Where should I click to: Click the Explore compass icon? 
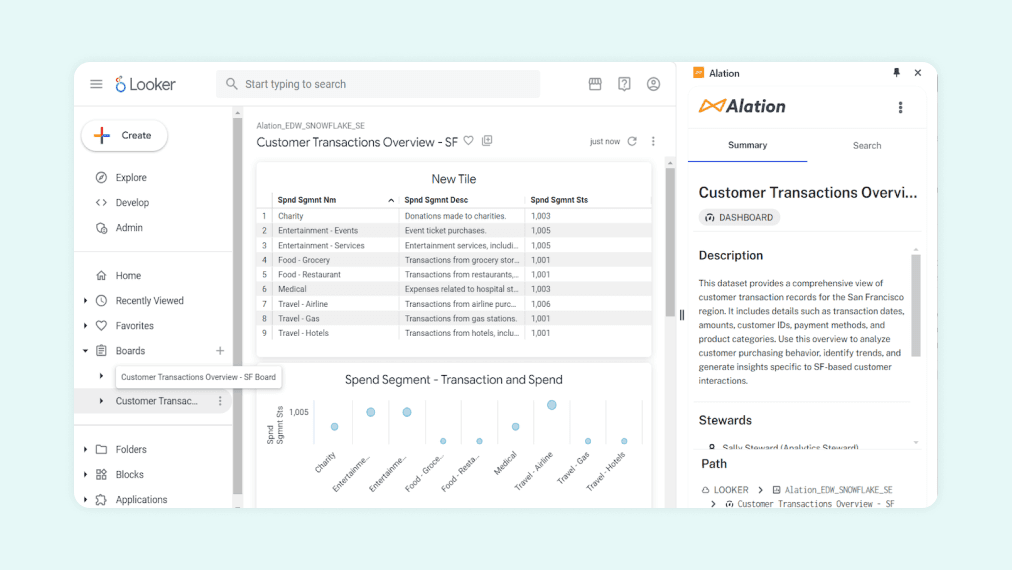point(101,178)
